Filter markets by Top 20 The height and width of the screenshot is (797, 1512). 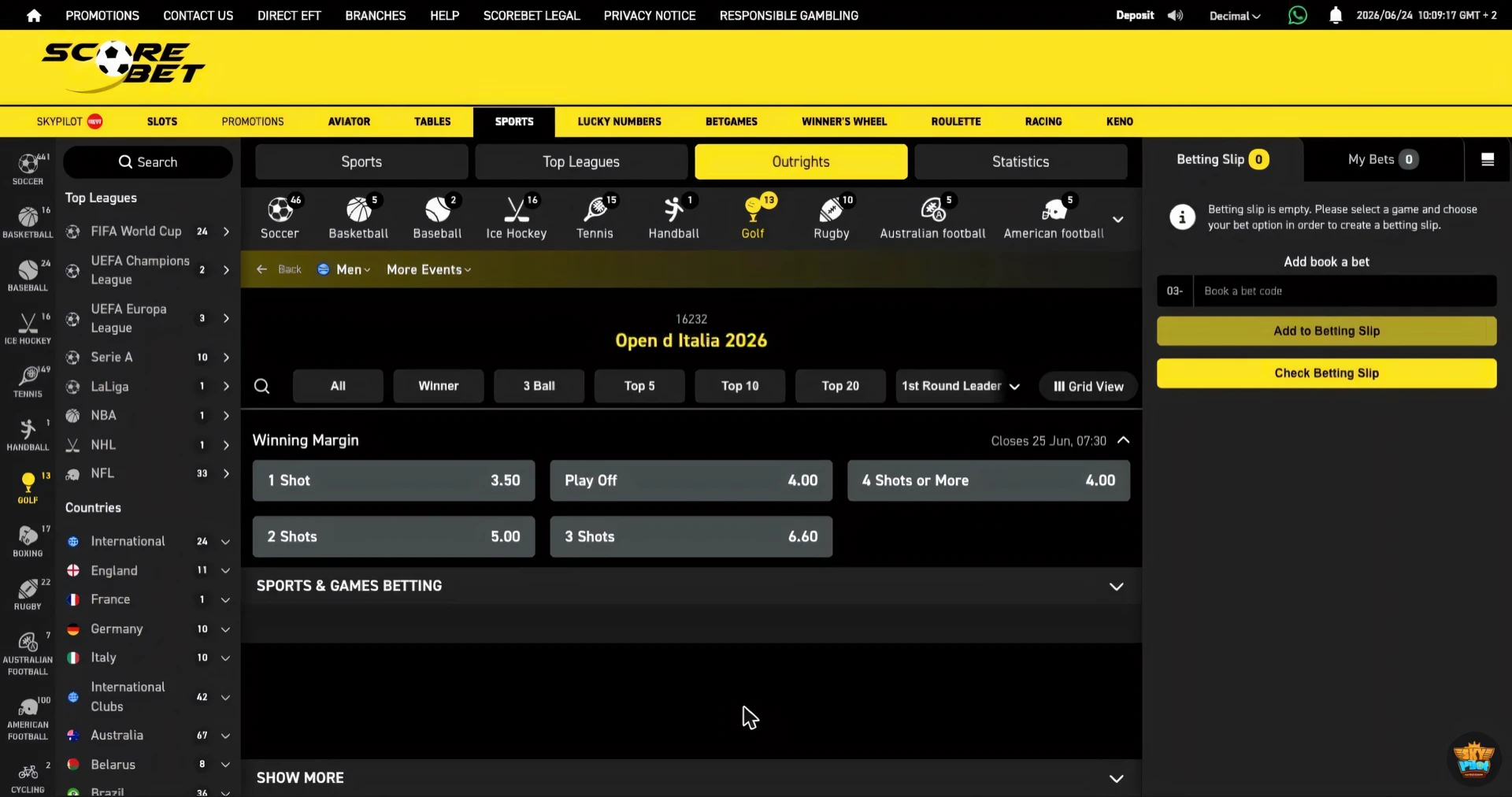[x=840, y=386]
